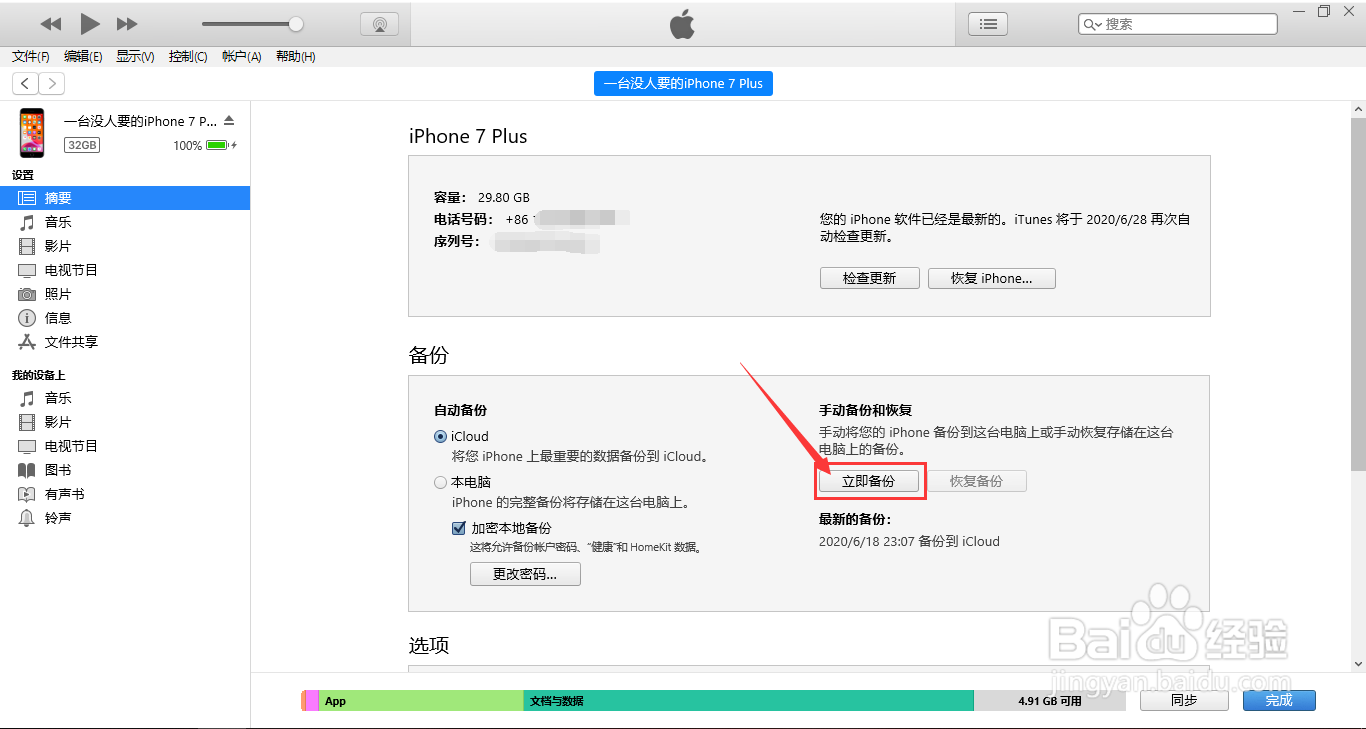This screenshot has width=1366, height=729.
Task: Click the 恢复备份 button
Action: coord(976,481)
